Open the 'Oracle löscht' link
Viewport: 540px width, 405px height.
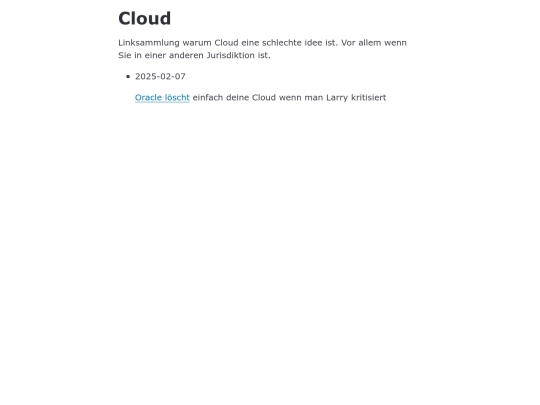[x=162, y=98]
